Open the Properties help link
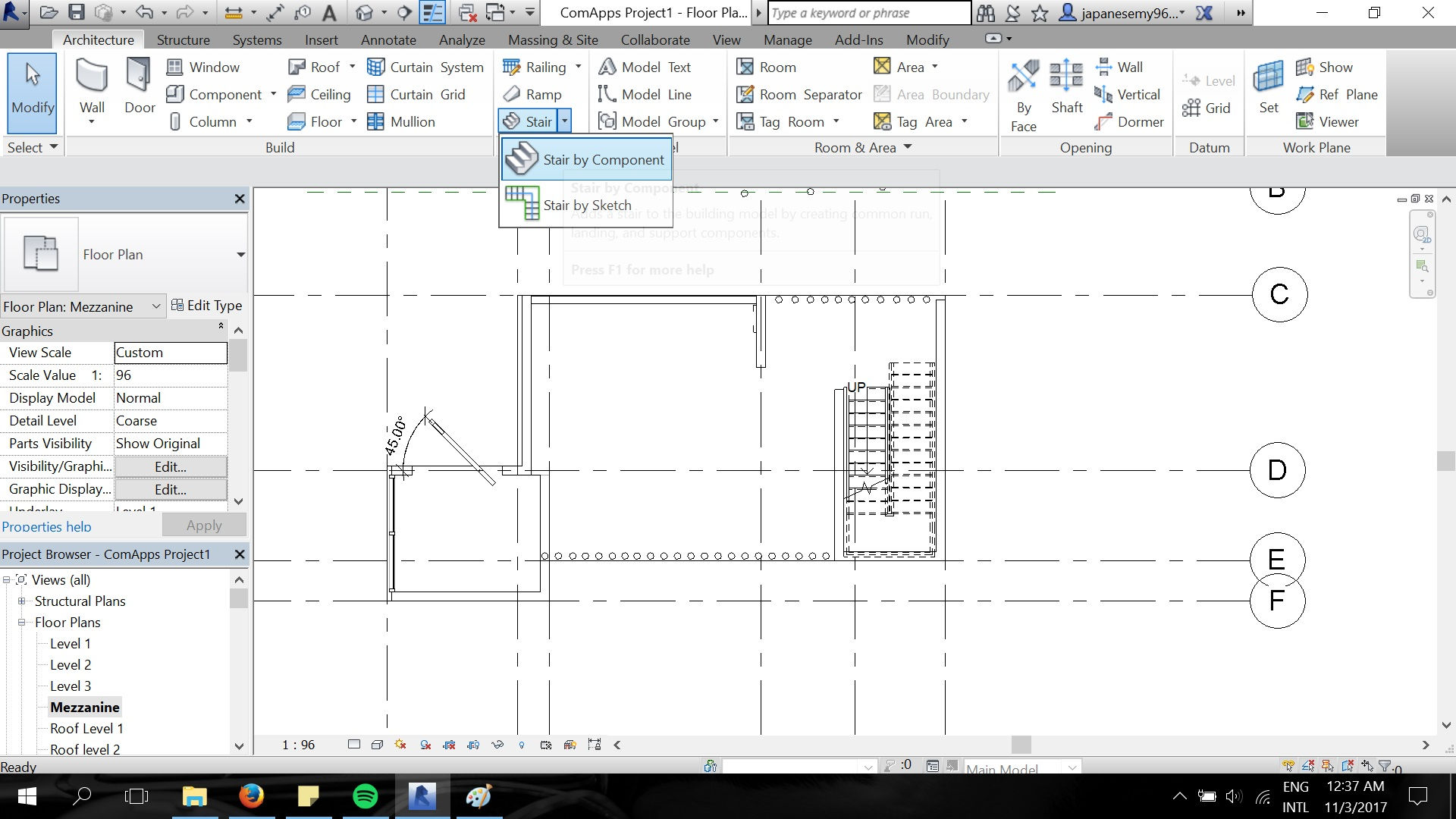 46,526
